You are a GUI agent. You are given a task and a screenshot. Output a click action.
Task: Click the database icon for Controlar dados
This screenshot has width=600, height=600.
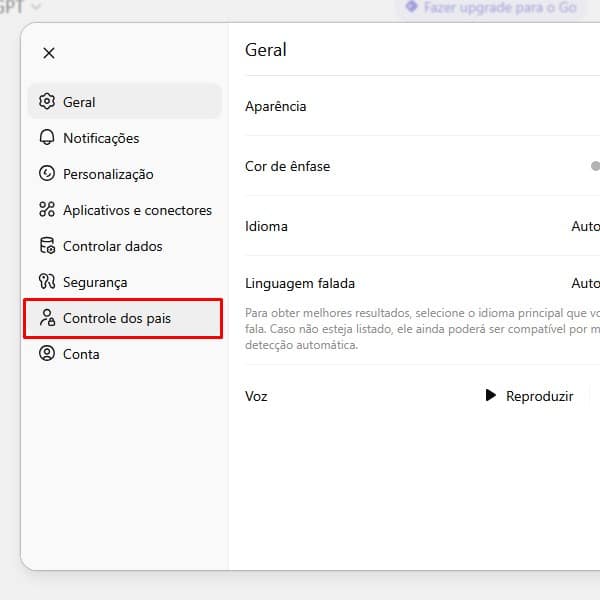(x=47, y=246)
